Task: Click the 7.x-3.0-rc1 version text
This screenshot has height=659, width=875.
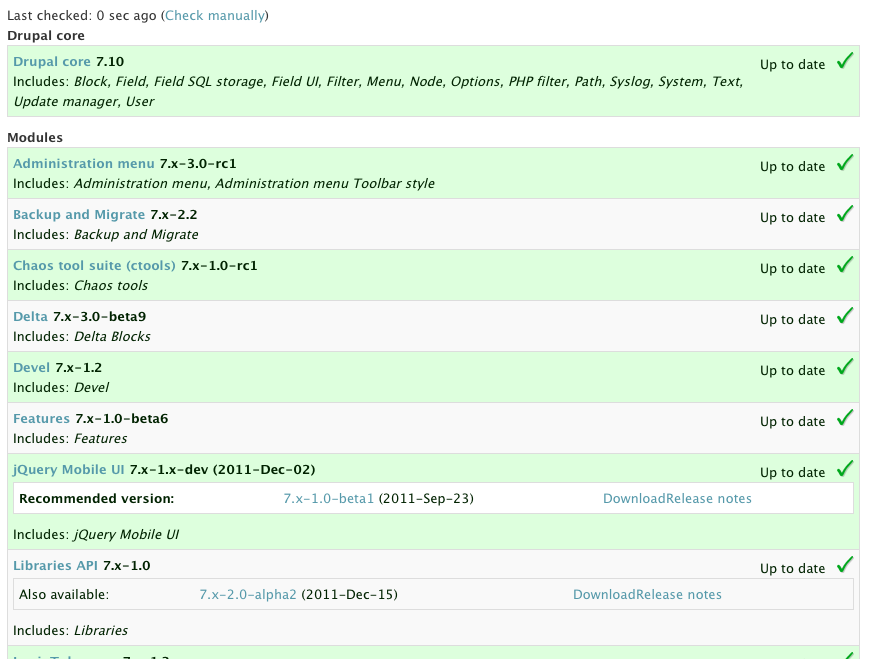Action: point(198,163)
